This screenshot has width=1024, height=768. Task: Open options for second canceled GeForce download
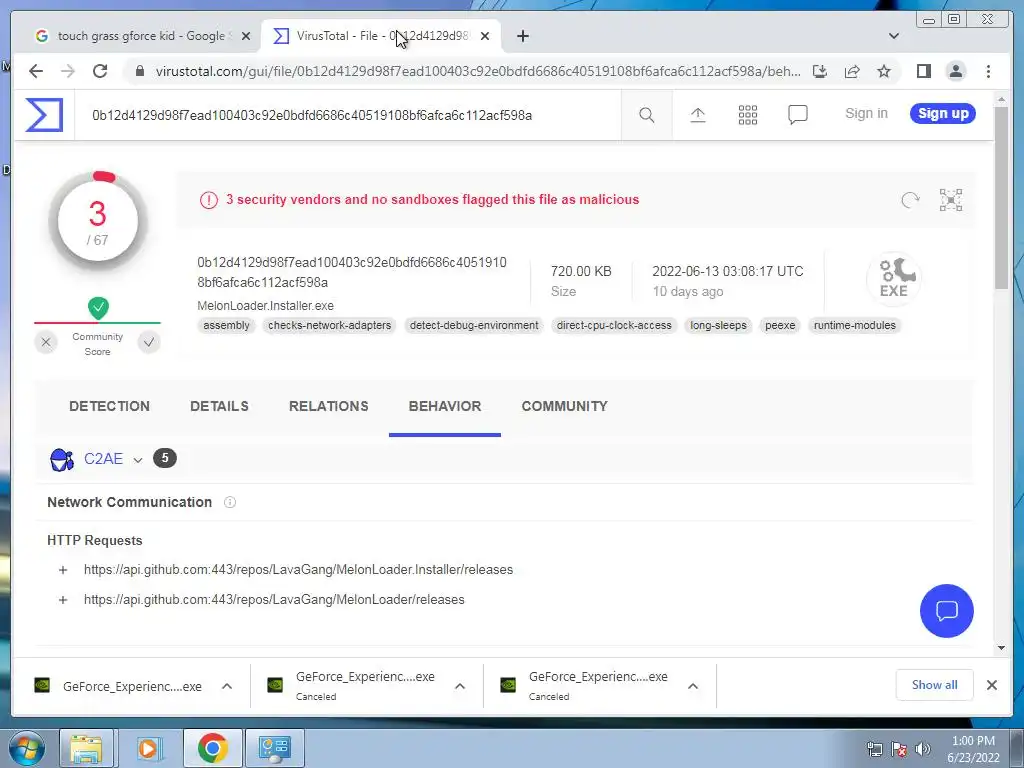(460, 686)
